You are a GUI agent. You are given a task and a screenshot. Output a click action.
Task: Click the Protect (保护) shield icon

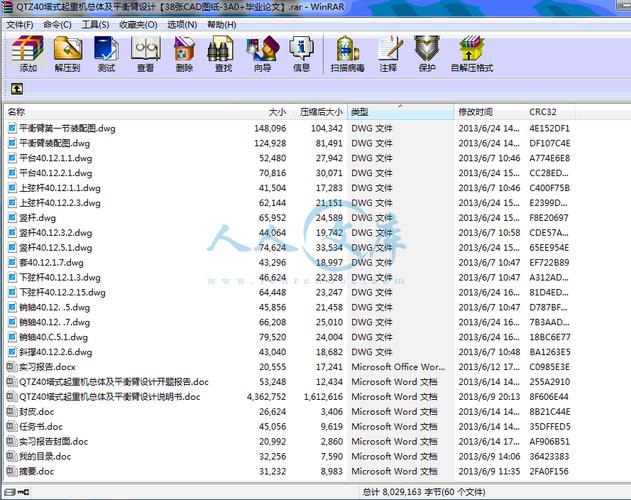427,54
